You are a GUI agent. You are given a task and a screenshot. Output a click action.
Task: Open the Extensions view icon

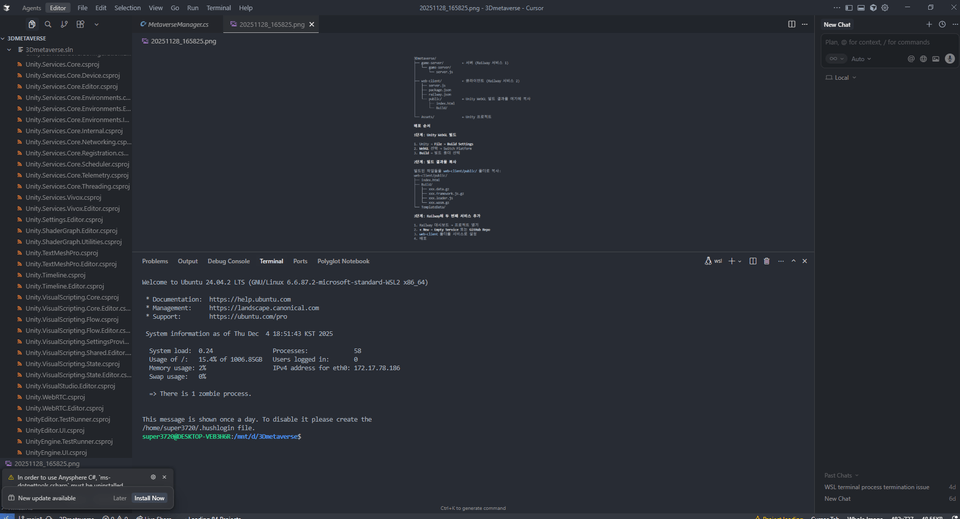click(80, 24)
